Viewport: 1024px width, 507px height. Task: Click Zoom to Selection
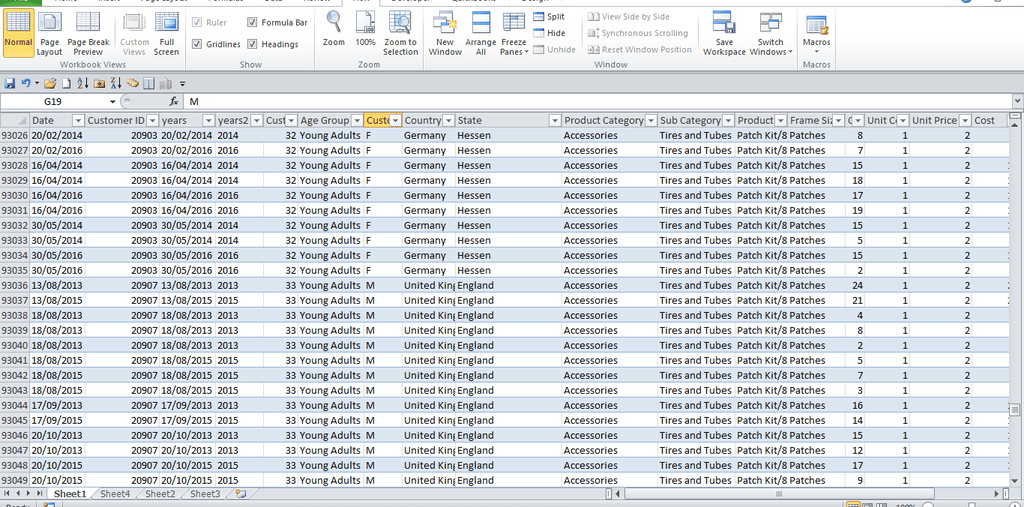point(400,34)
